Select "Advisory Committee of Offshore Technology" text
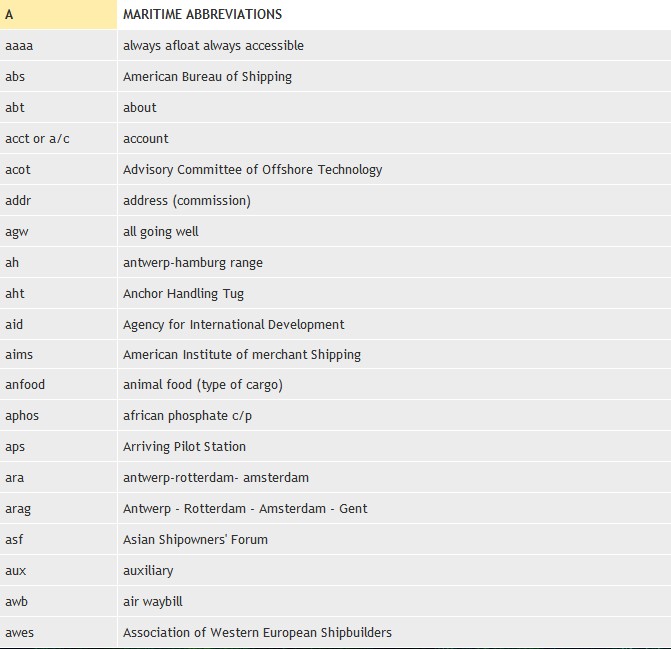 point(252,169)
